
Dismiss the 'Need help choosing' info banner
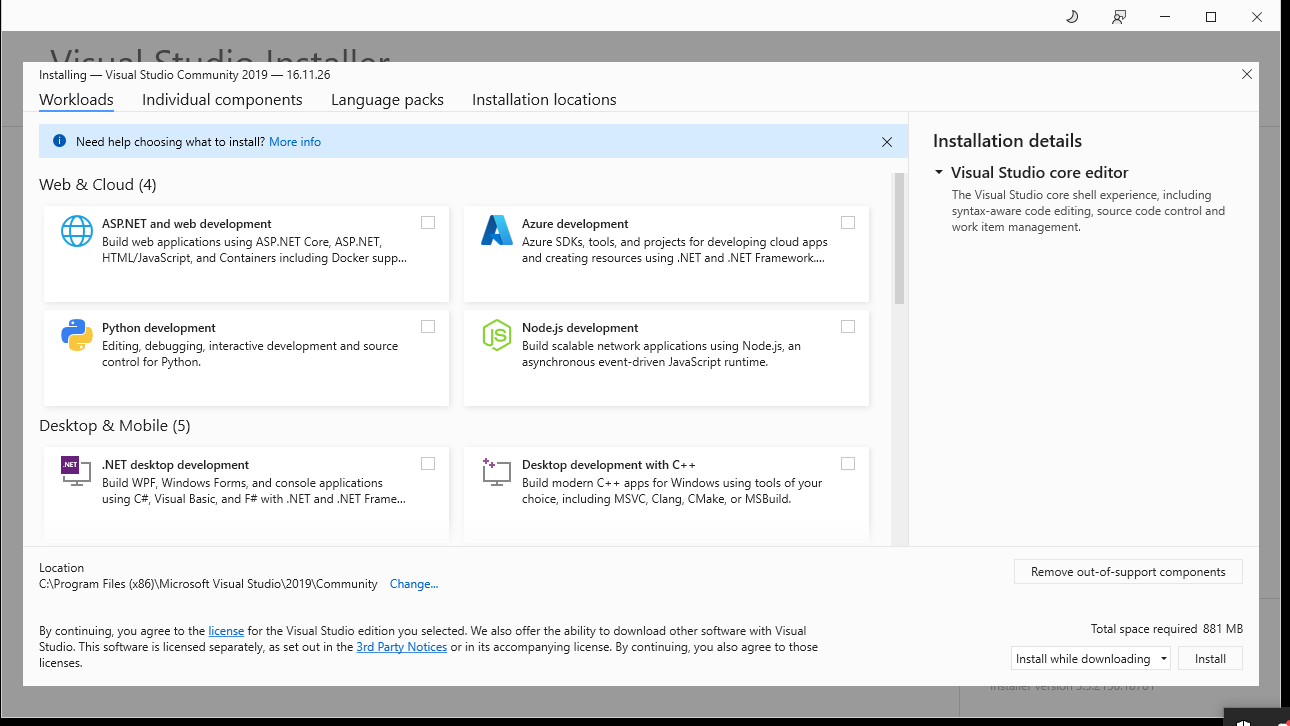point(887,142)
